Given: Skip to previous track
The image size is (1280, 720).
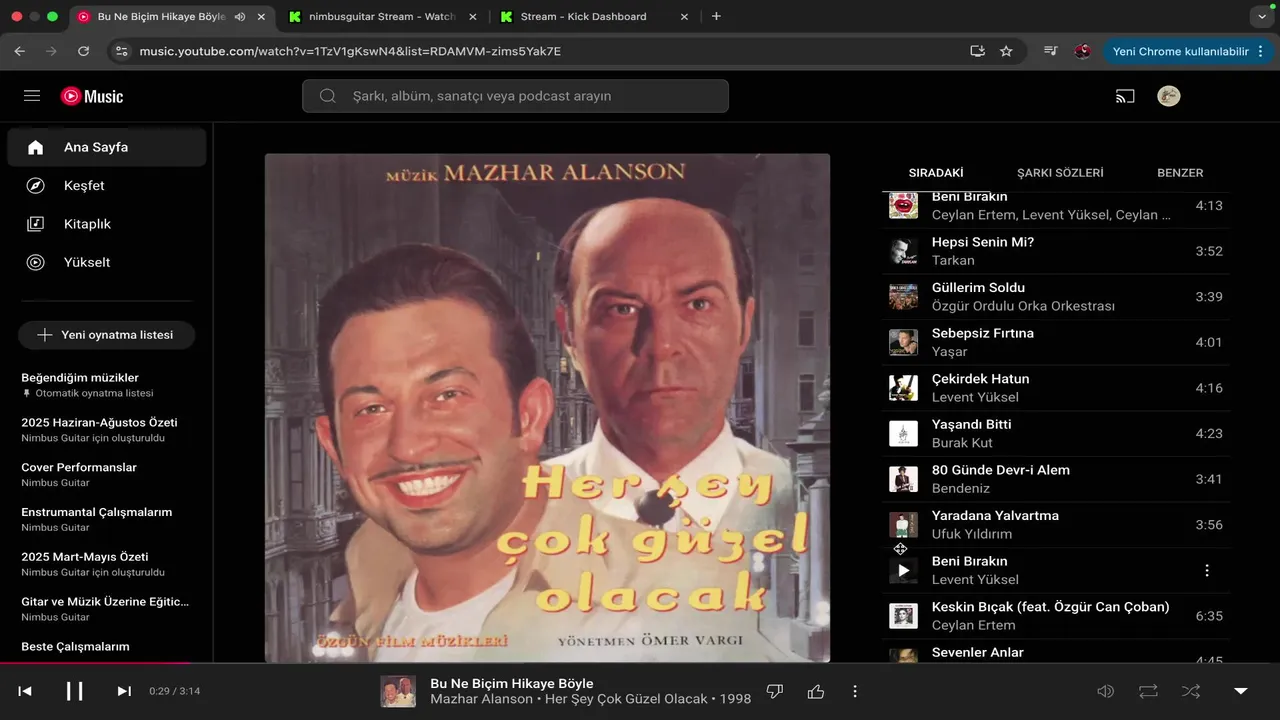Looking at the screenshot, I should (25, 691).
